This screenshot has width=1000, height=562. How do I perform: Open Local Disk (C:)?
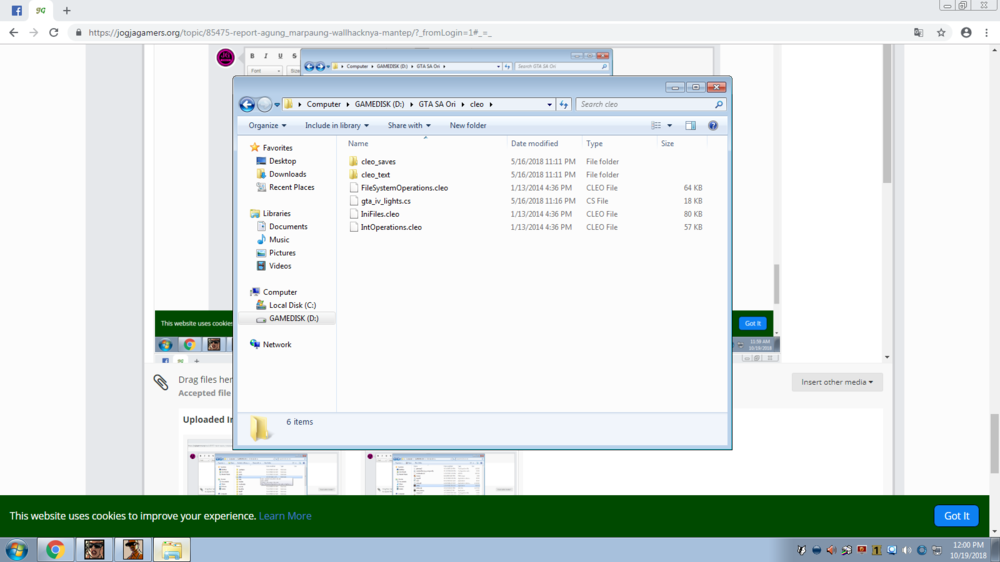292,306
